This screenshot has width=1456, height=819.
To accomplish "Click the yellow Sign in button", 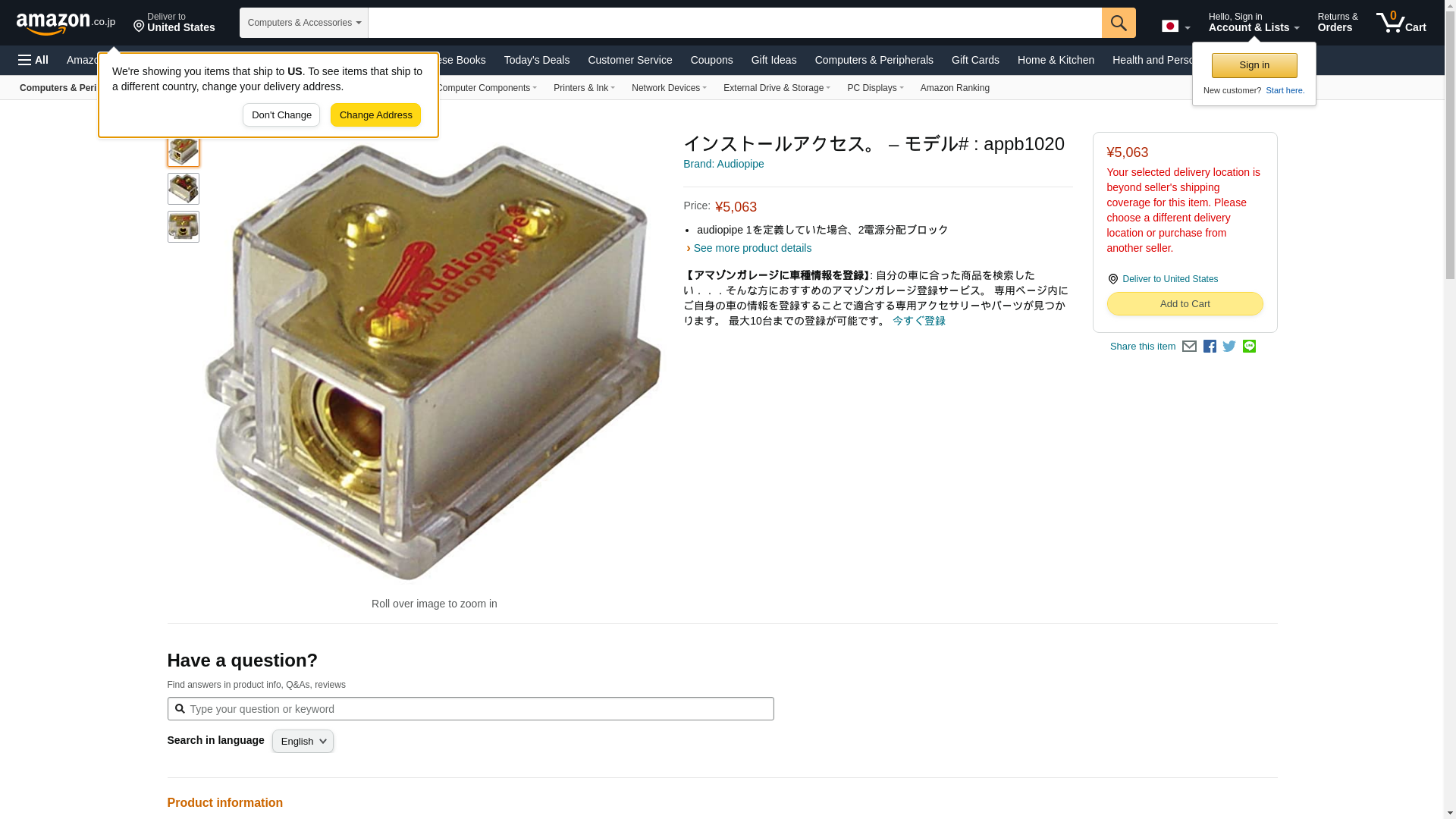I will (1254, 65).
